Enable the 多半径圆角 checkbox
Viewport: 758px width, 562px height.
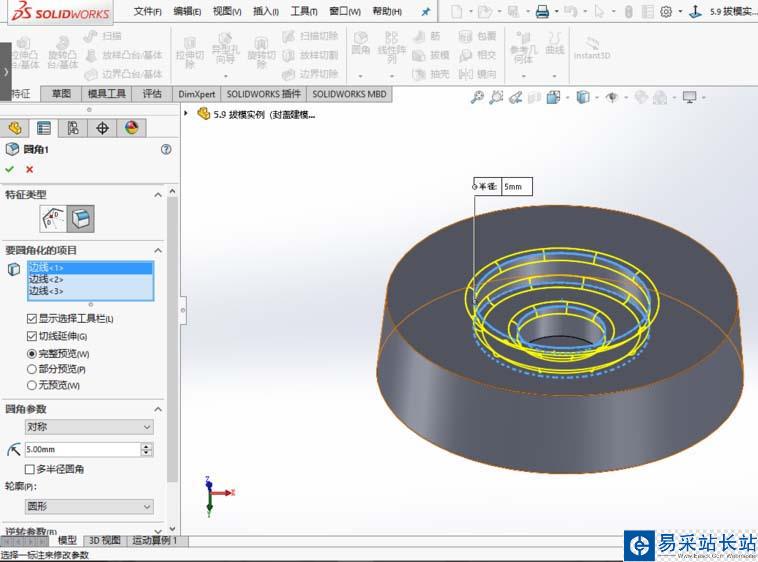30,469
